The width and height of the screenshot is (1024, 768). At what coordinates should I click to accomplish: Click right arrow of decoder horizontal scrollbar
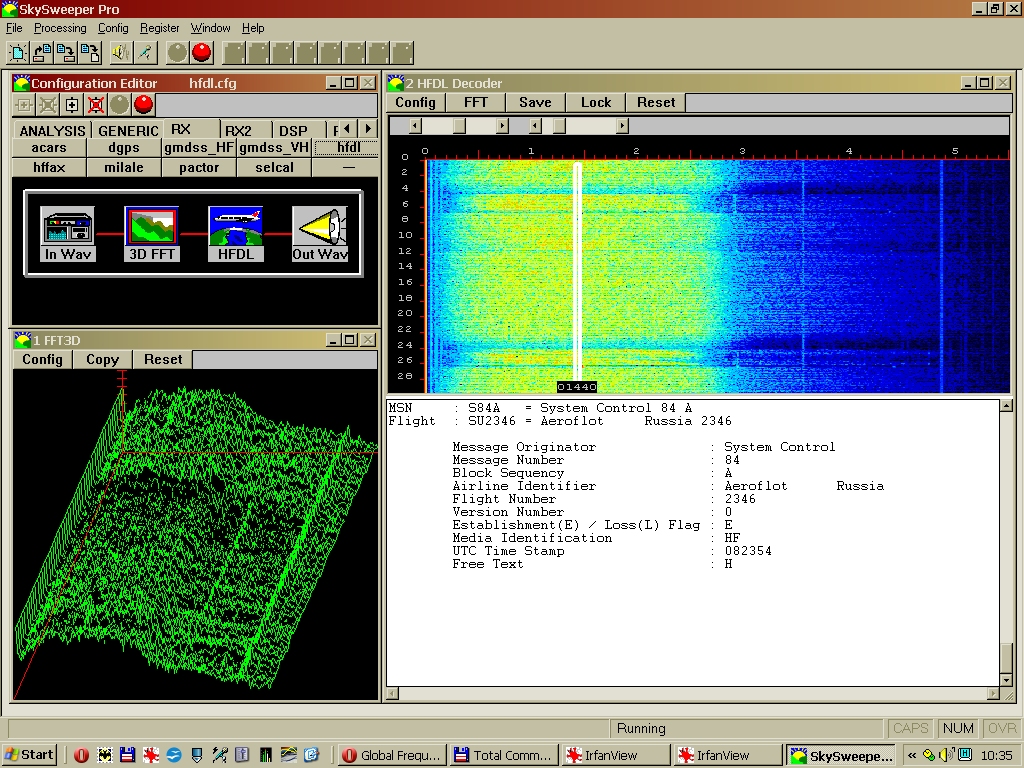point(993,694)
